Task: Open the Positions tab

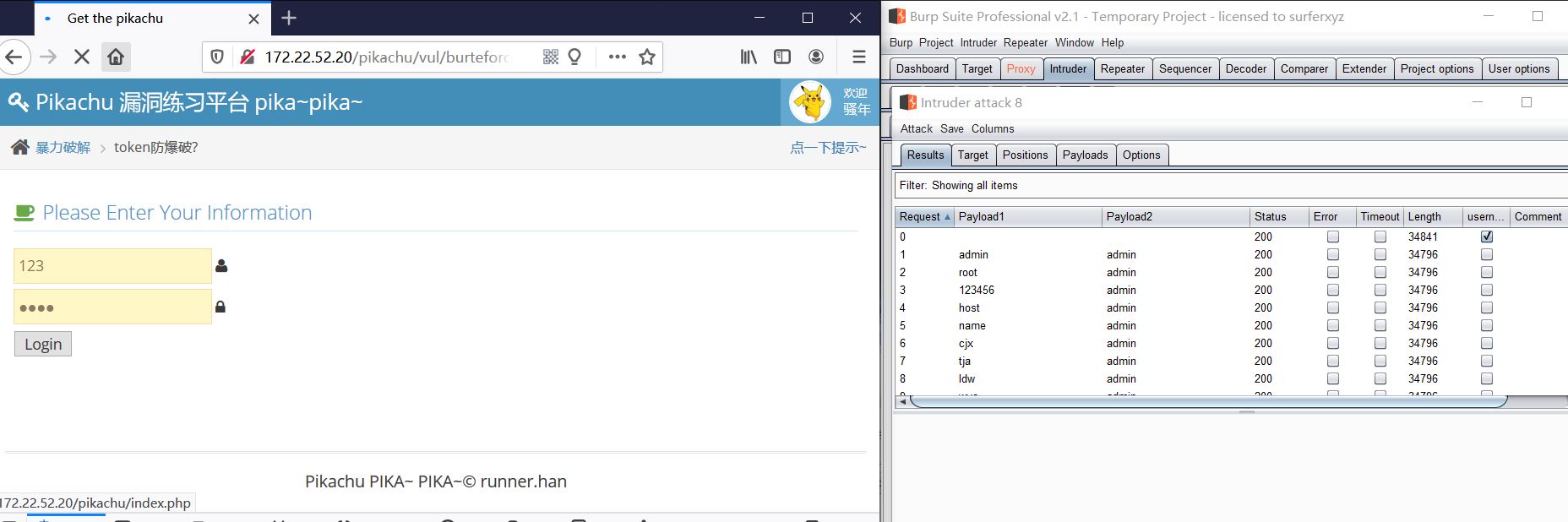Action: (1025, 155)
